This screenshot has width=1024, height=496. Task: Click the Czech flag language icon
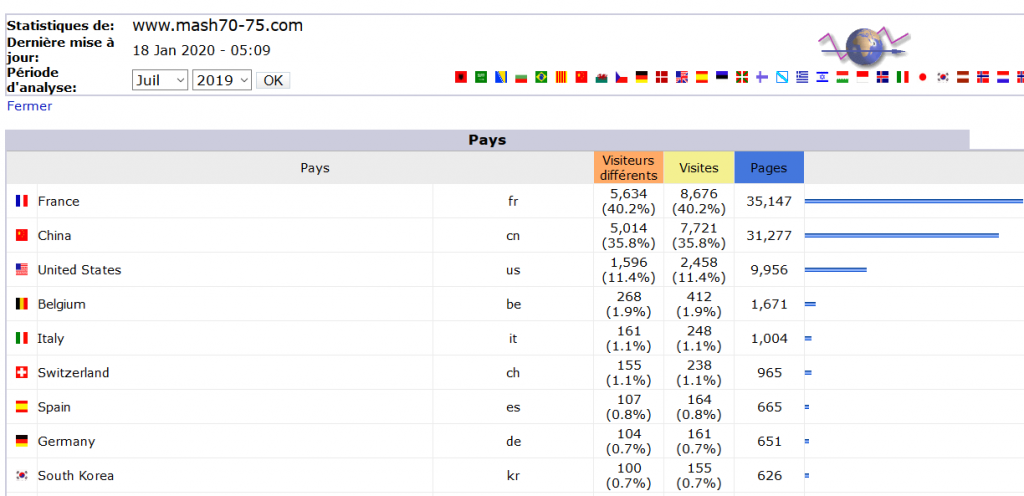[621, 78]
